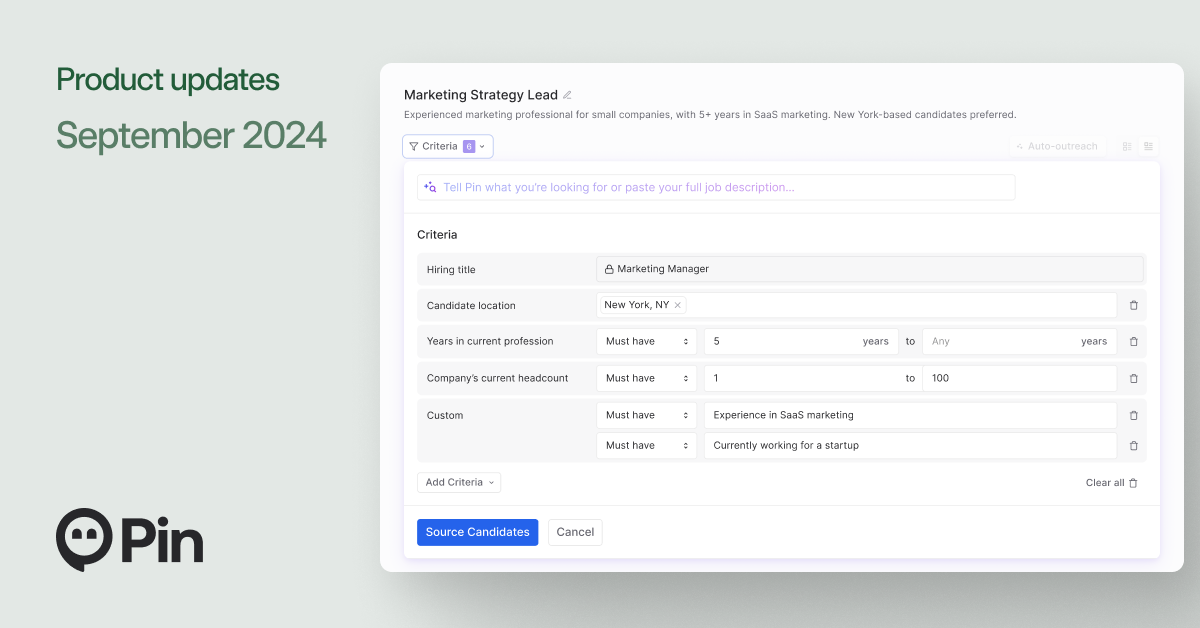Image resolution: width=1200 pixels, height=628 pixels.
Task: Click the Pin logo
Action: [x=128, y=540]
